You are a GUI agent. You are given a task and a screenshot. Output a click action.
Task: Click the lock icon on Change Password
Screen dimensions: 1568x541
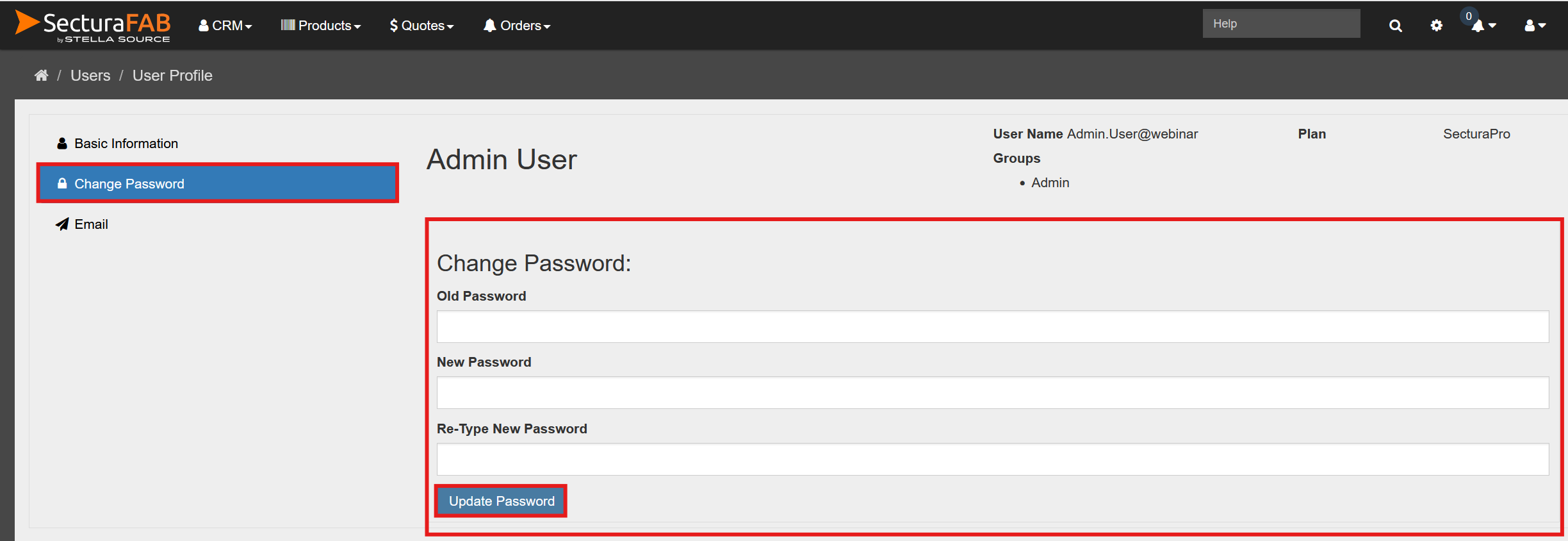tap(62, 184)
